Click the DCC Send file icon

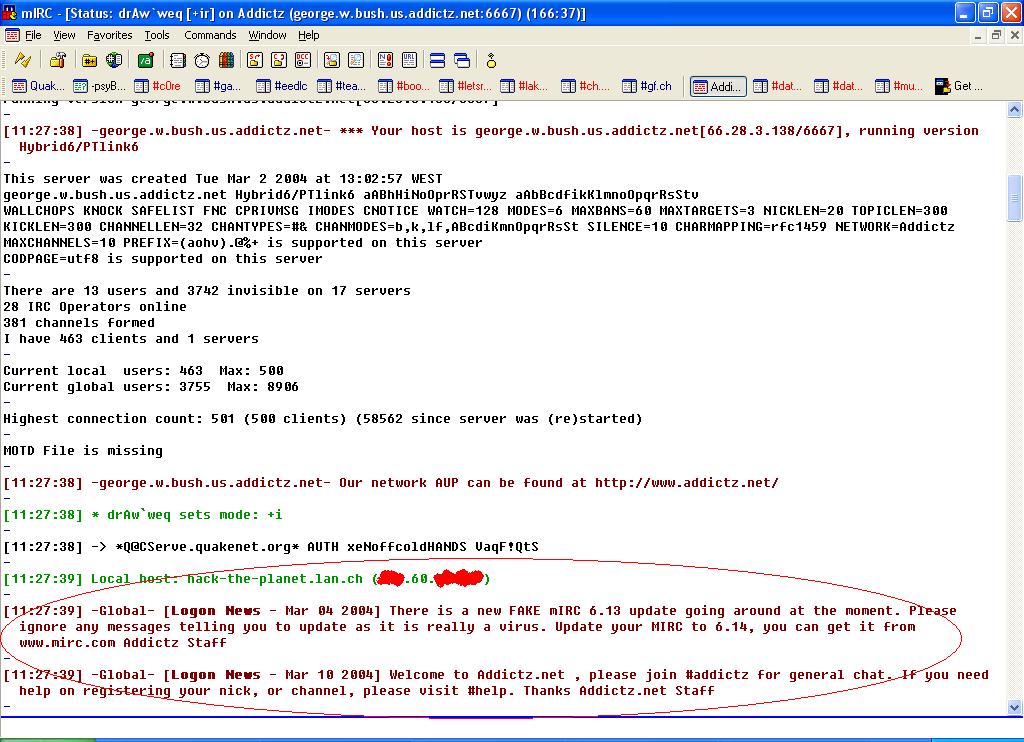[x=255, y=61]
